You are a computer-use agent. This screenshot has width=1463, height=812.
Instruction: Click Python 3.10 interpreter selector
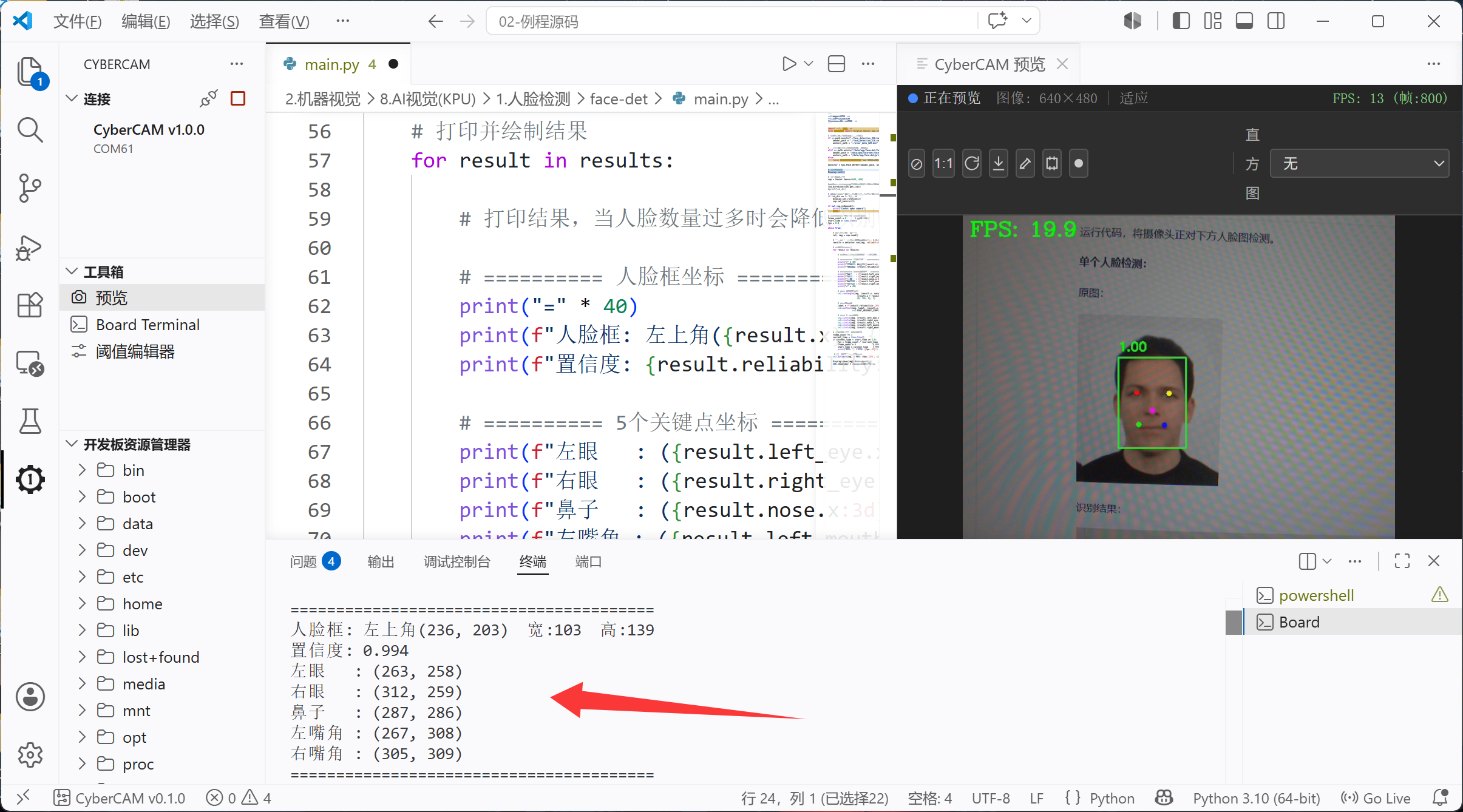tap(1257, 798)
